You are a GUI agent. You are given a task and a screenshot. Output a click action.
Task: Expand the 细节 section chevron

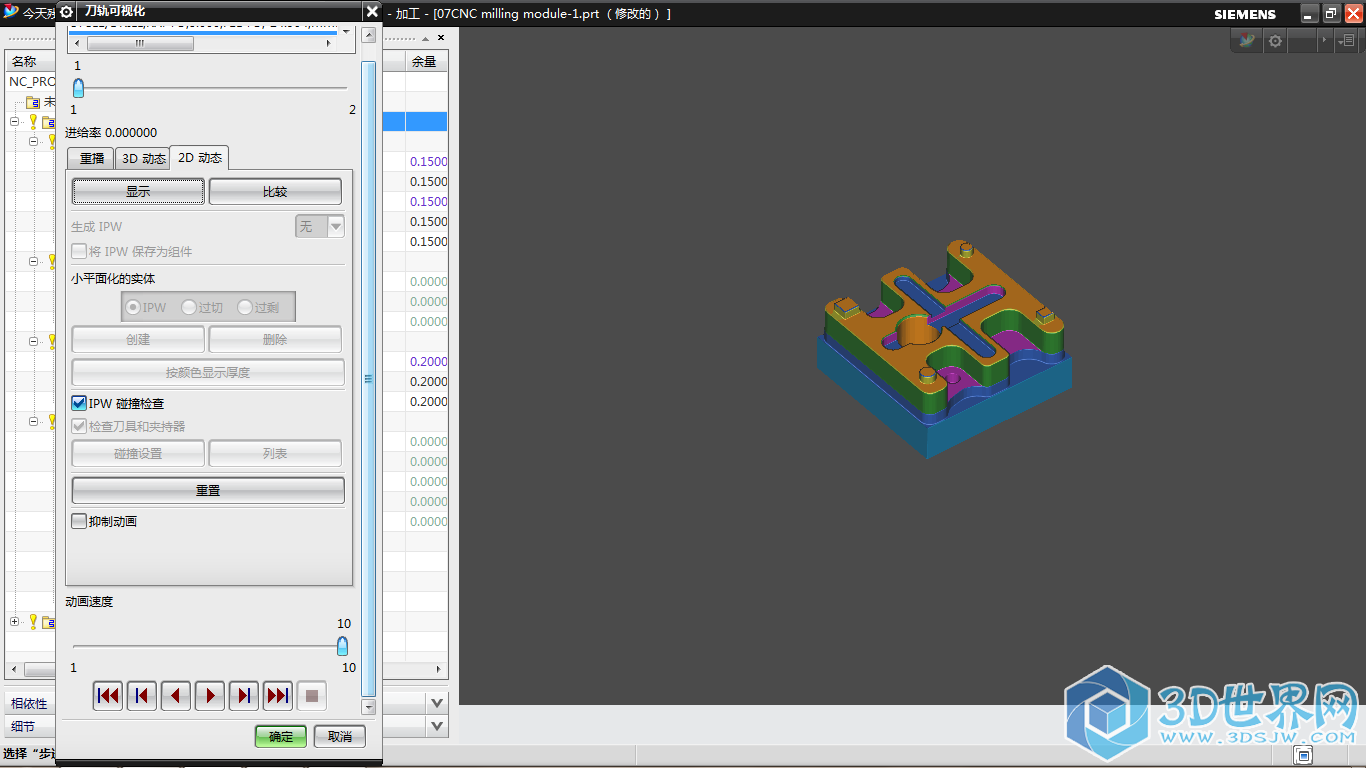(437, 726)
